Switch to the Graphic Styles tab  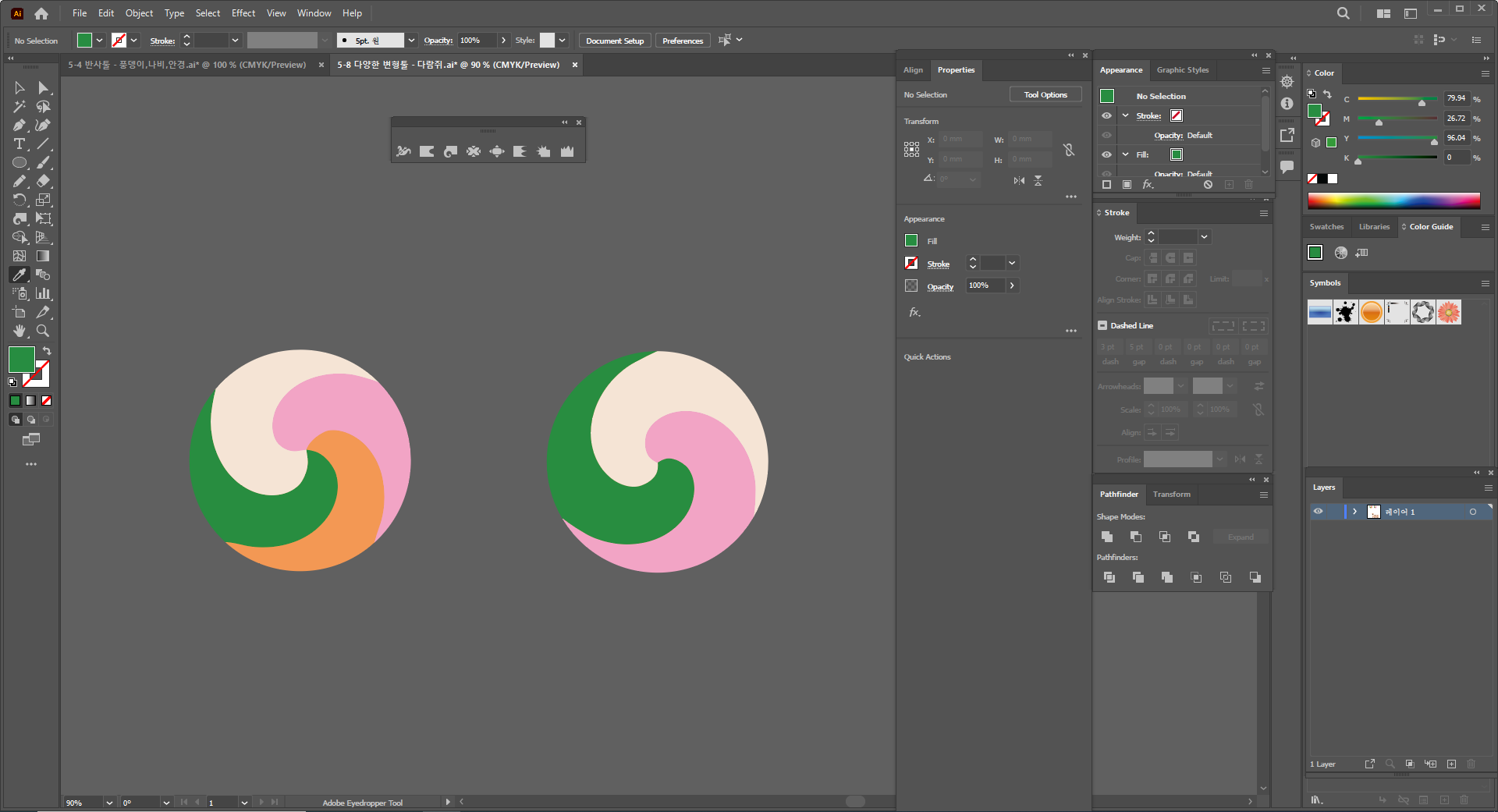1183,70
